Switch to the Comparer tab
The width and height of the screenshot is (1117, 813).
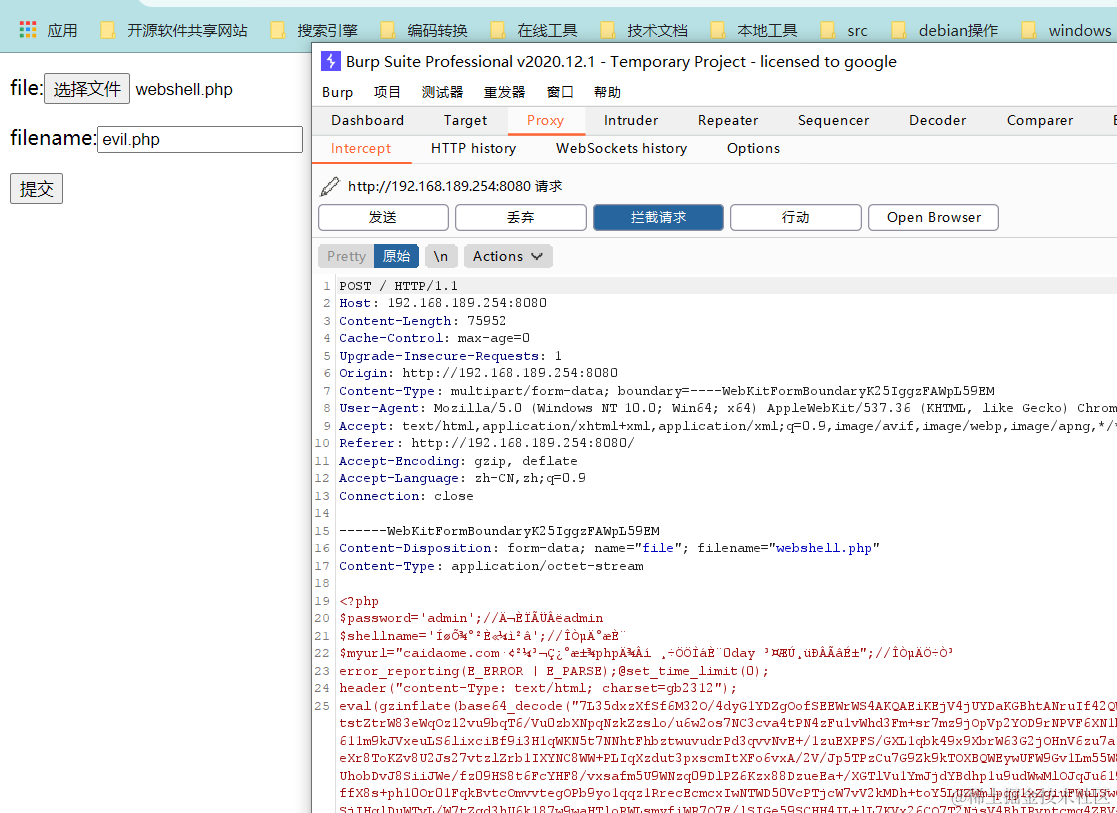(1040, 120)
